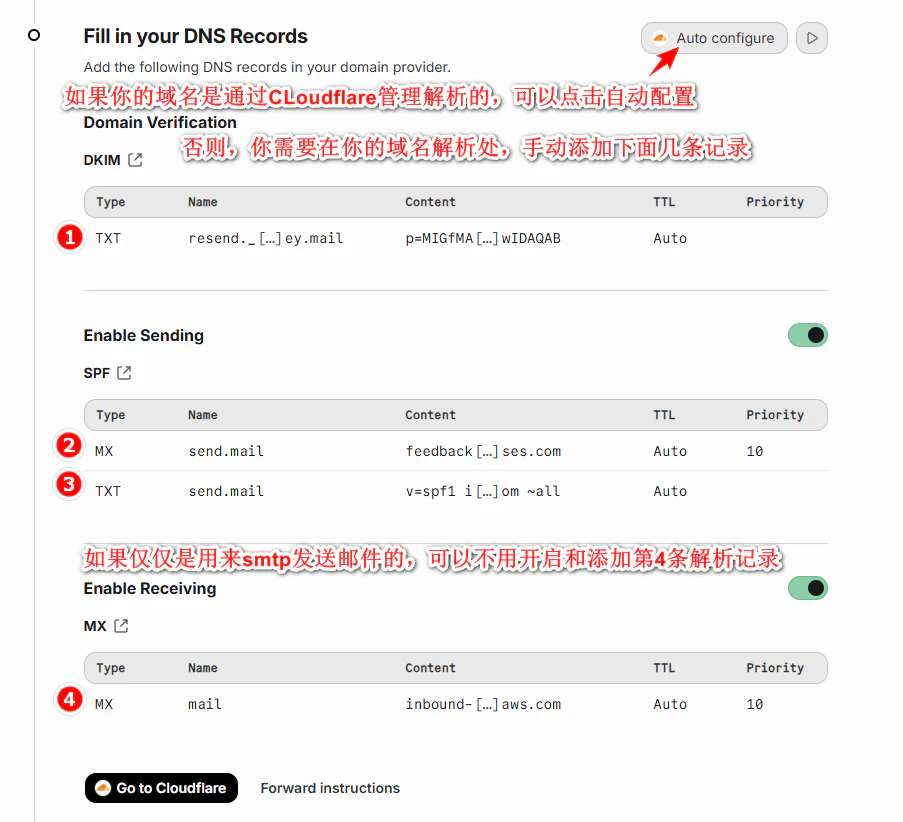Select the DKIM TXT record row
Screen dimensions: 903x822
pos(455,238)
